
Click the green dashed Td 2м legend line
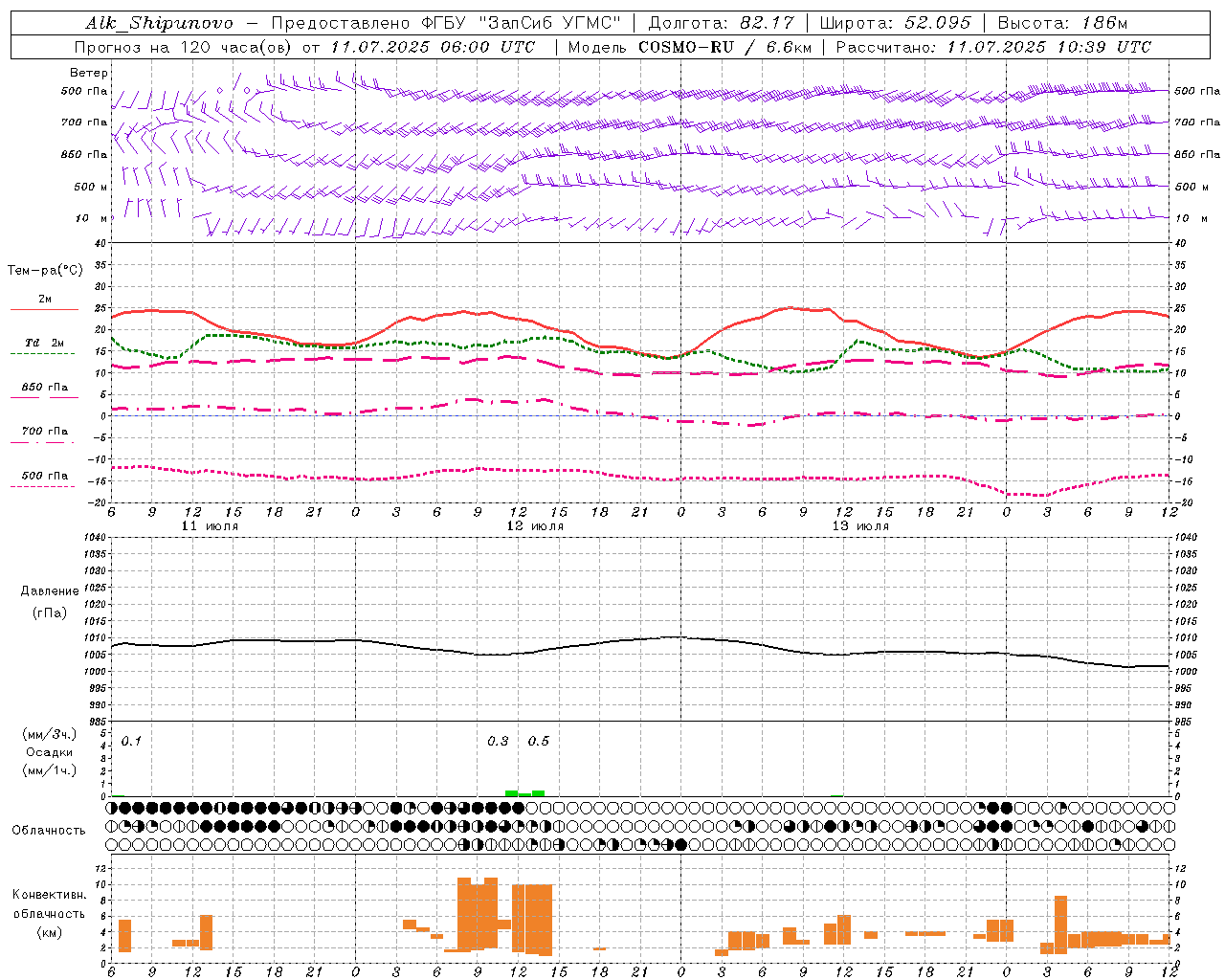click(44, 353)
